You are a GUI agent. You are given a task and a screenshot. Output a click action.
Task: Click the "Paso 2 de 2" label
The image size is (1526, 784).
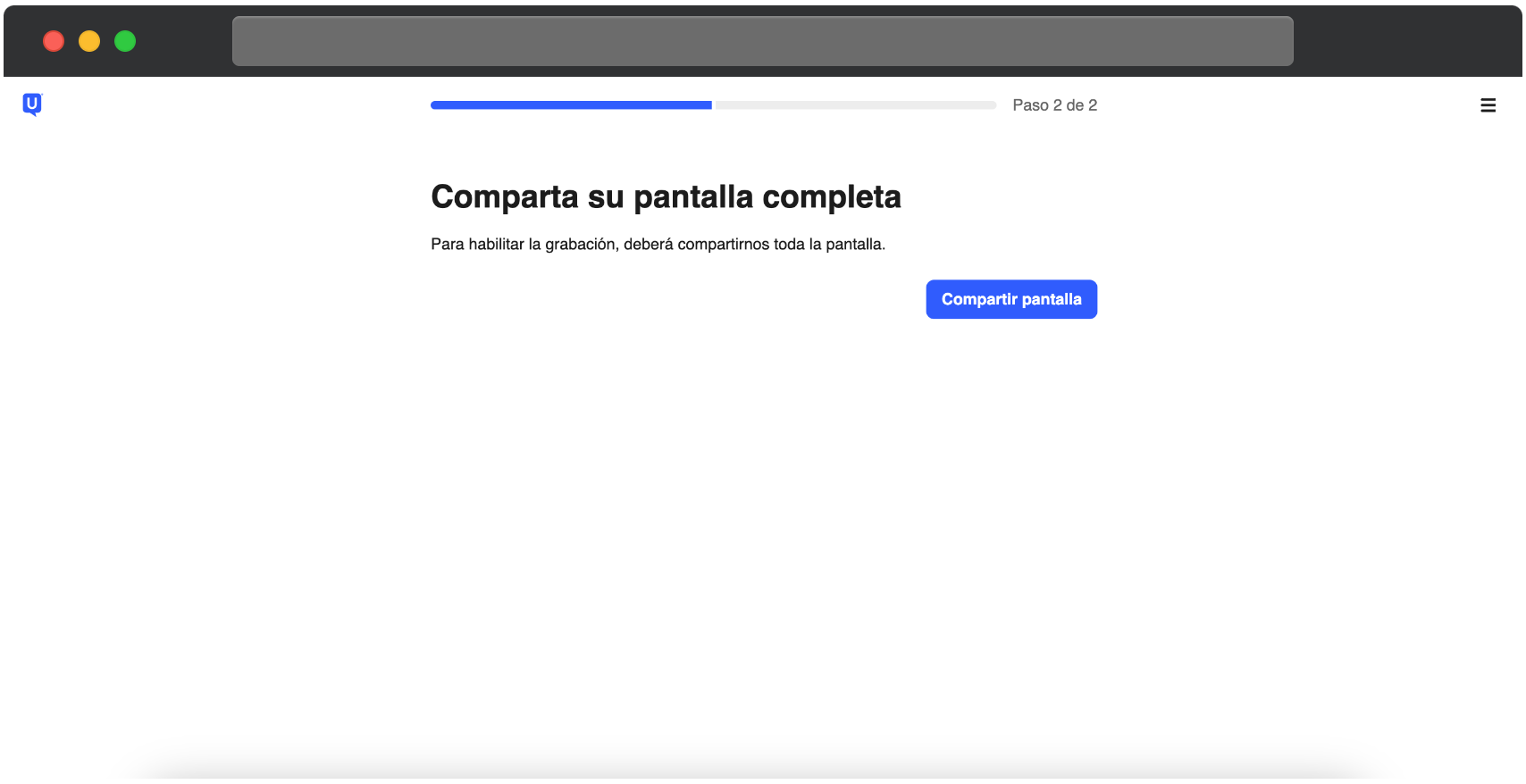1055,105
